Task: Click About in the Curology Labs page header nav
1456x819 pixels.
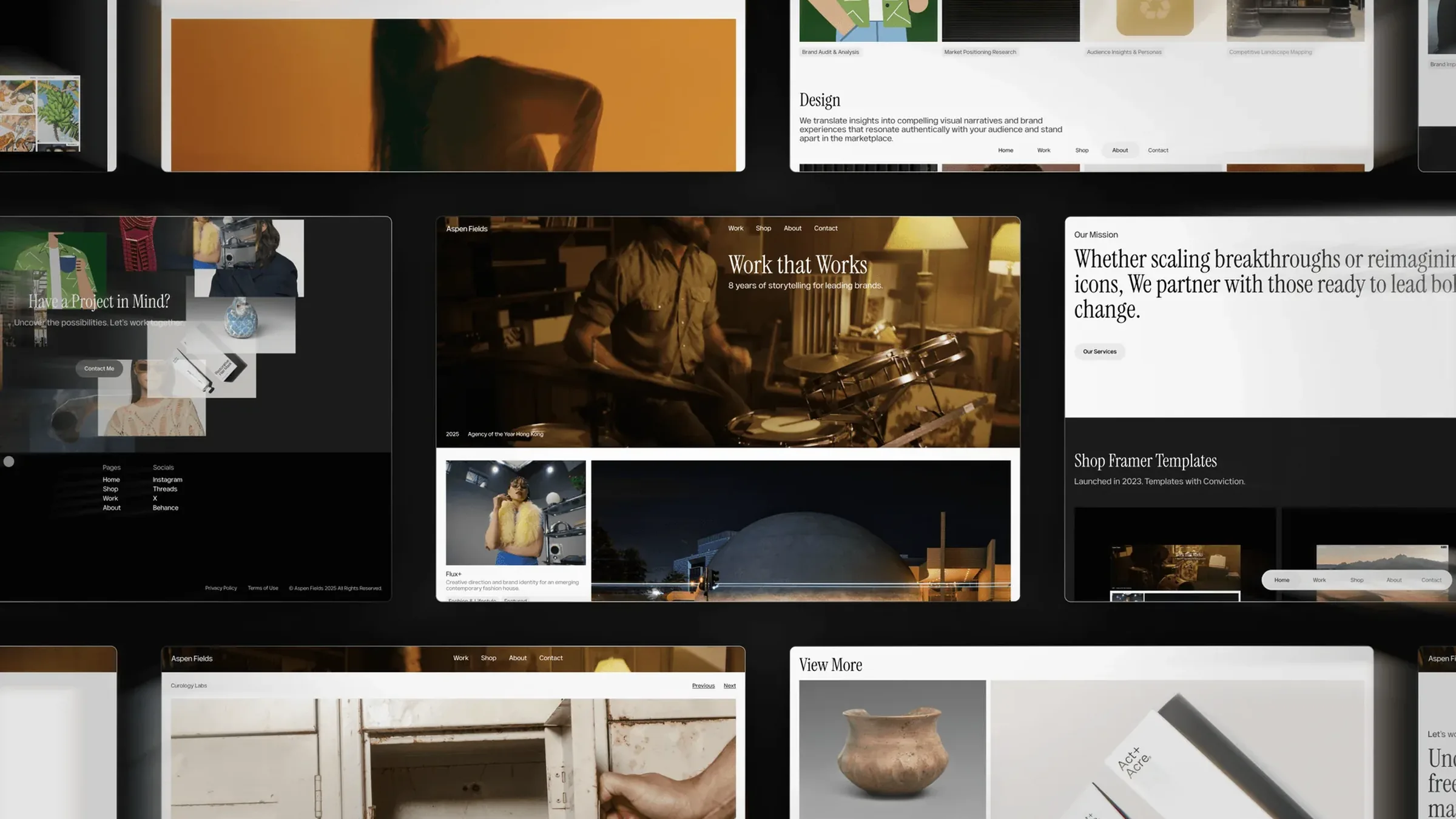Action: (517, 658)
